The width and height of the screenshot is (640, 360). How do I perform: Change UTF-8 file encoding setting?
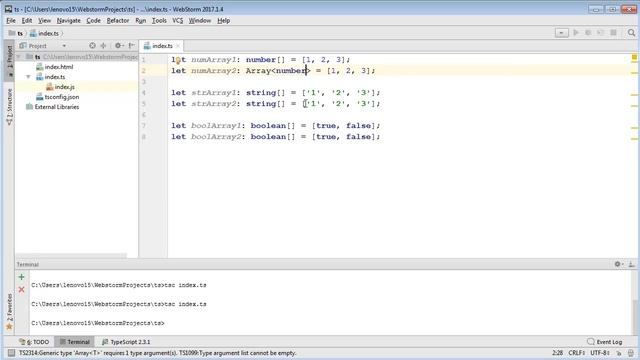tap(600, 353)
